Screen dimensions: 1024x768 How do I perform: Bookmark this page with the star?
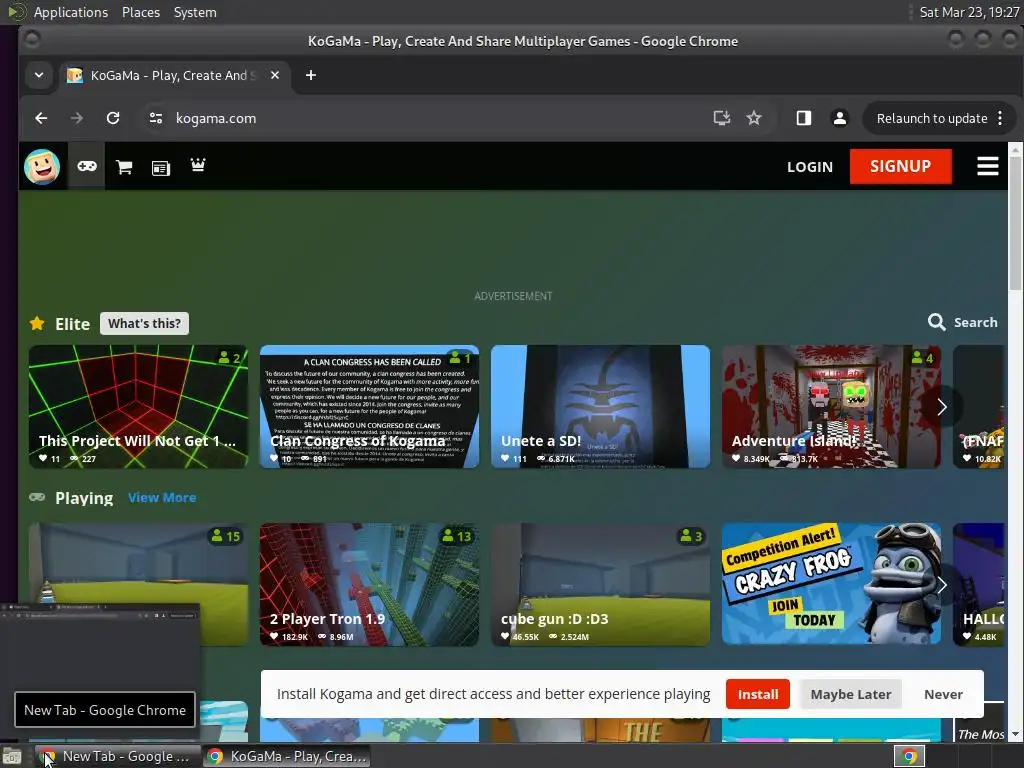pos(754,118)
